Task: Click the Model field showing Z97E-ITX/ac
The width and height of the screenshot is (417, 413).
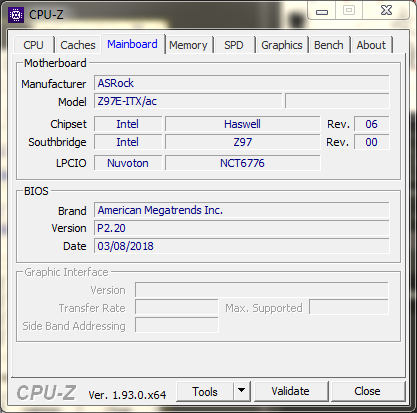Action: (x=188, y=101)
